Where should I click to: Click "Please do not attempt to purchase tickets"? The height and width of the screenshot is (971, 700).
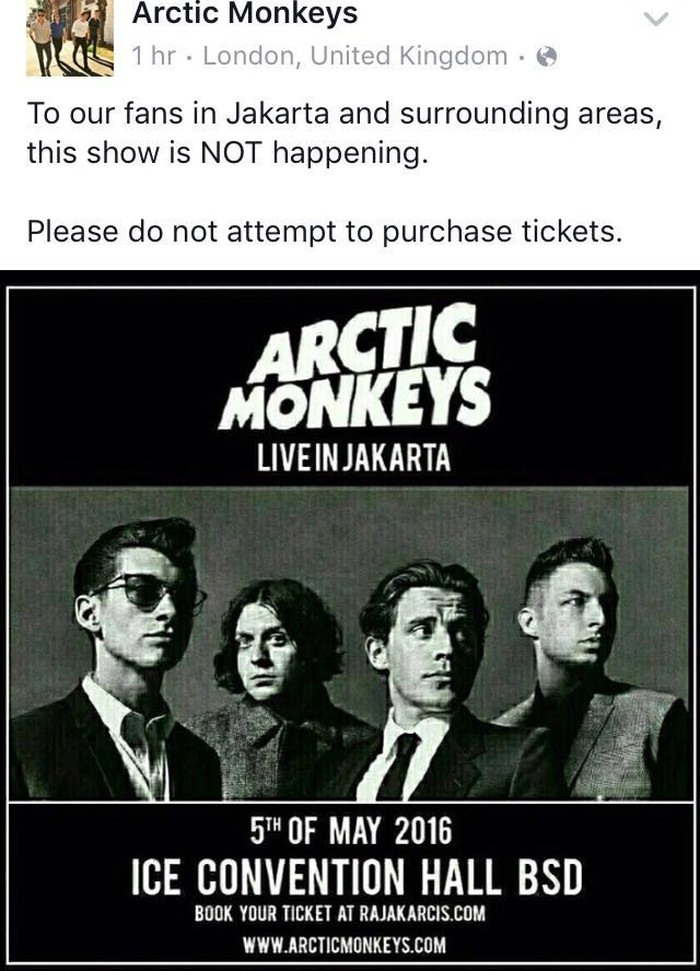pyautogui.click(x=324, y=232)
